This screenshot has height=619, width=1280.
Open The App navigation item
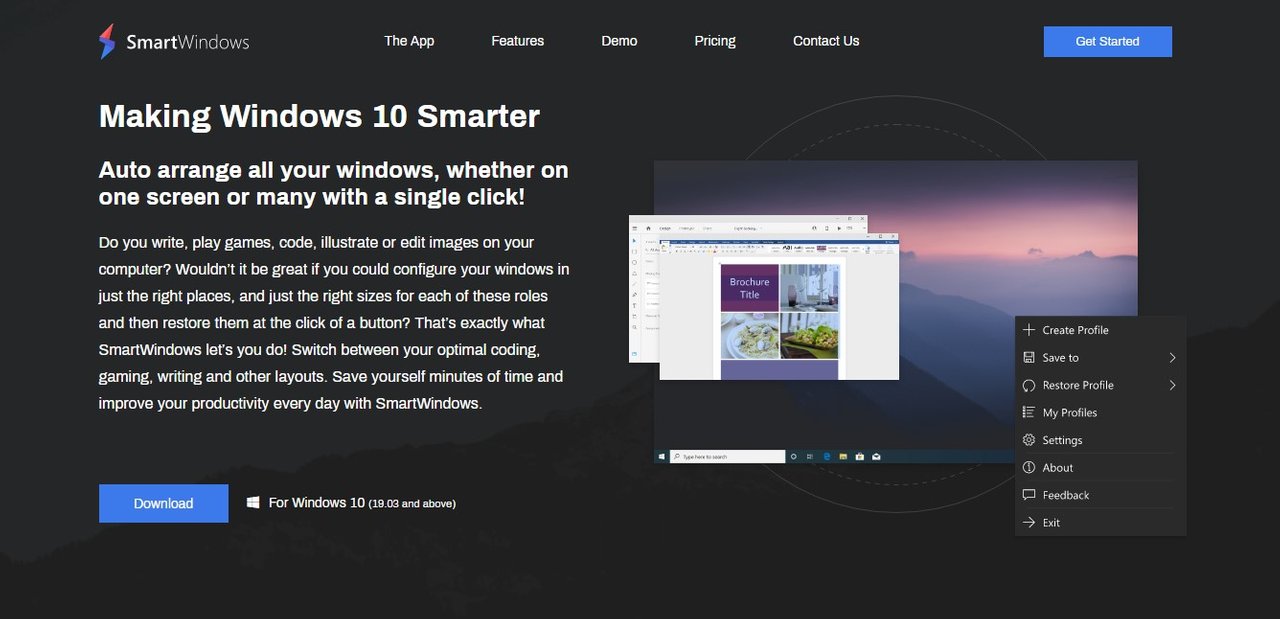(409, 41)
